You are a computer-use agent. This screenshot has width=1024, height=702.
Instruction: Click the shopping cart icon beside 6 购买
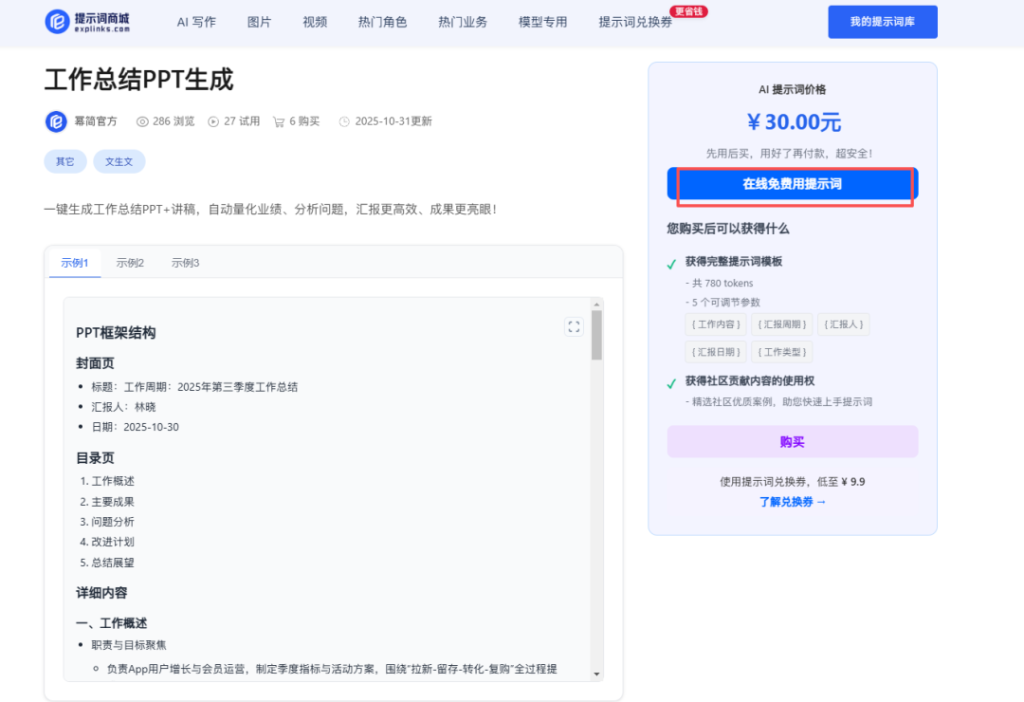coord(279,122)
